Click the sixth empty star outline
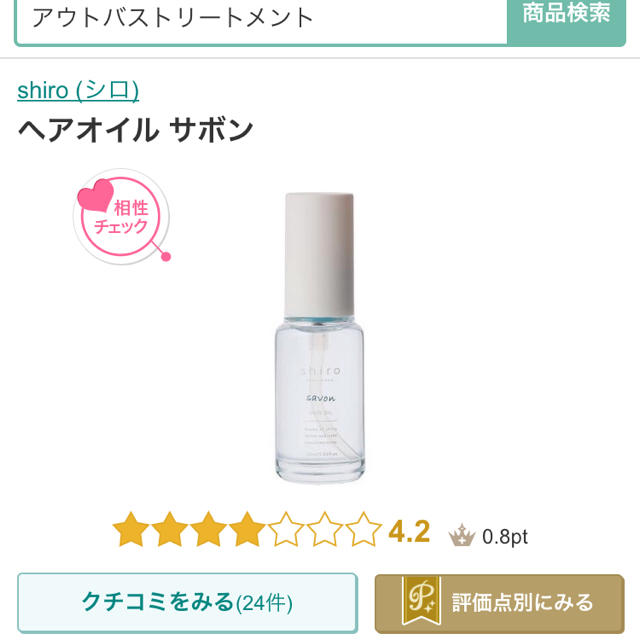 click(324, 530)
